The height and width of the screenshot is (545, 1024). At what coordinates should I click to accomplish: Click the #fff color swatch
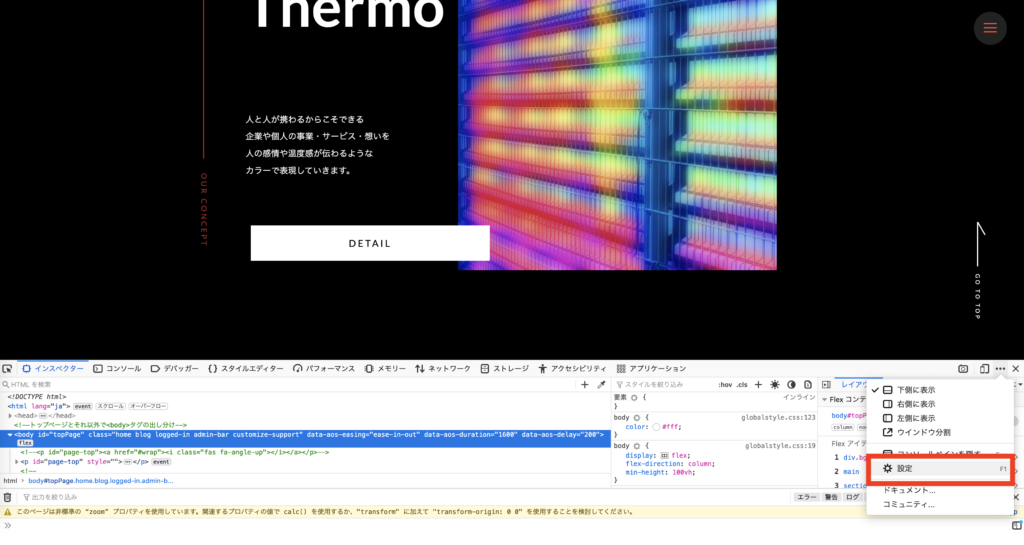click(656, 427)
